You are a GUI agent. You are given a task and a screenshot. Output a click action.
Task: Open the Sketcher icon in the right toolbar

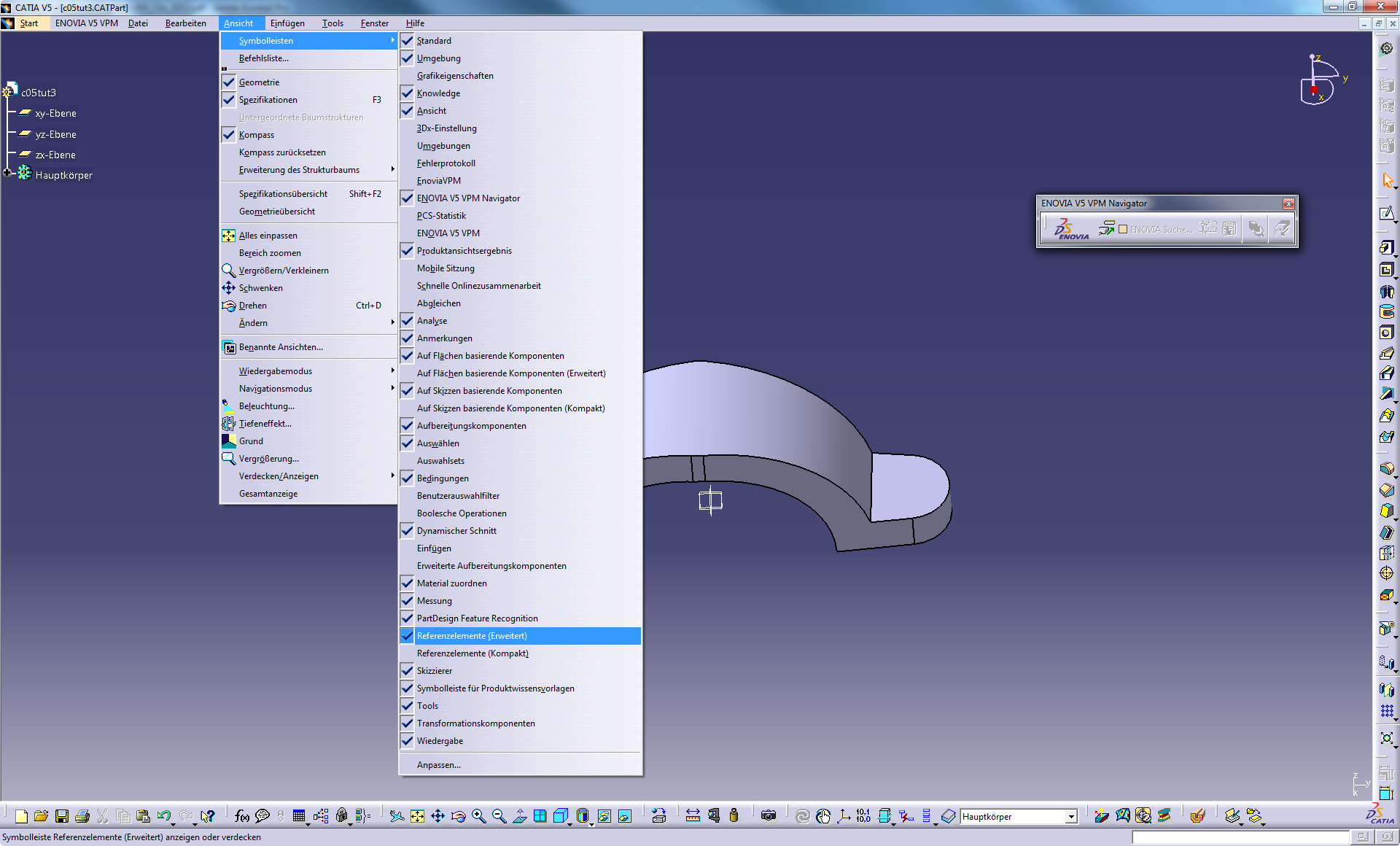pyautogui.click(x=1387, y=214)
